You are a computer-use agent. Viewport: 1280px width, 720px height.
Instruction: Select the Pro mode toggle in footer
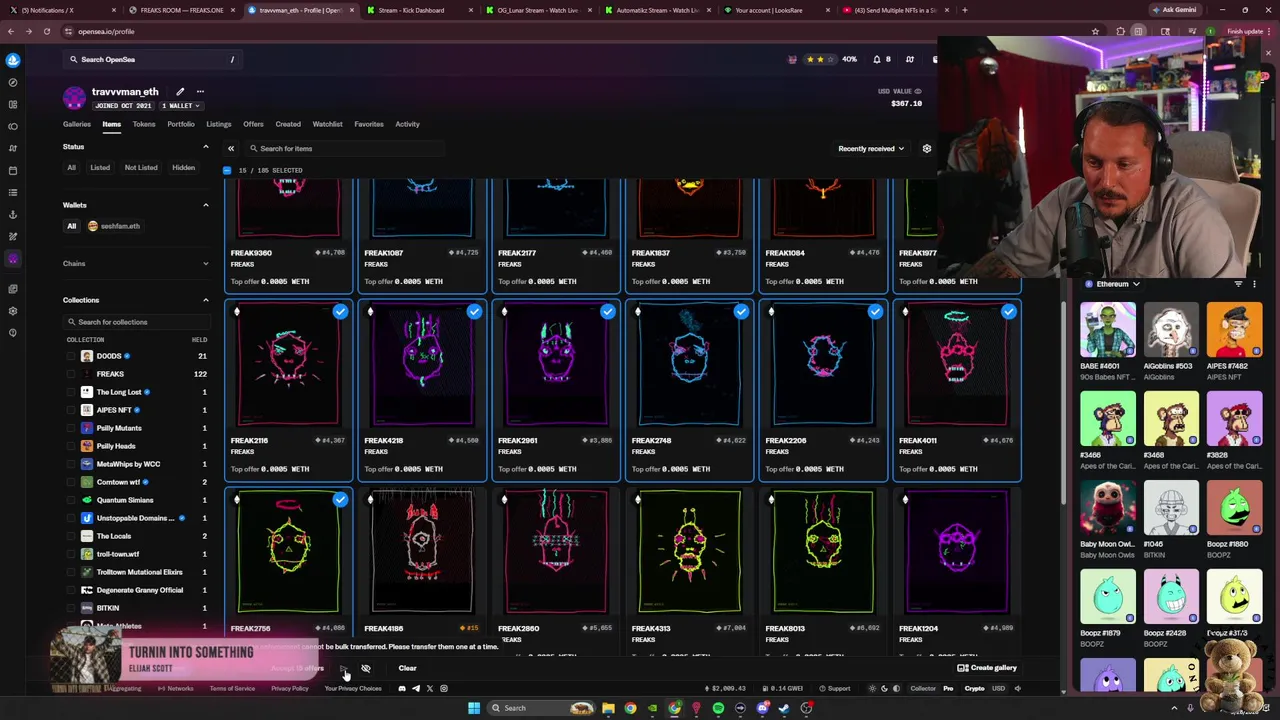[948, 688]
